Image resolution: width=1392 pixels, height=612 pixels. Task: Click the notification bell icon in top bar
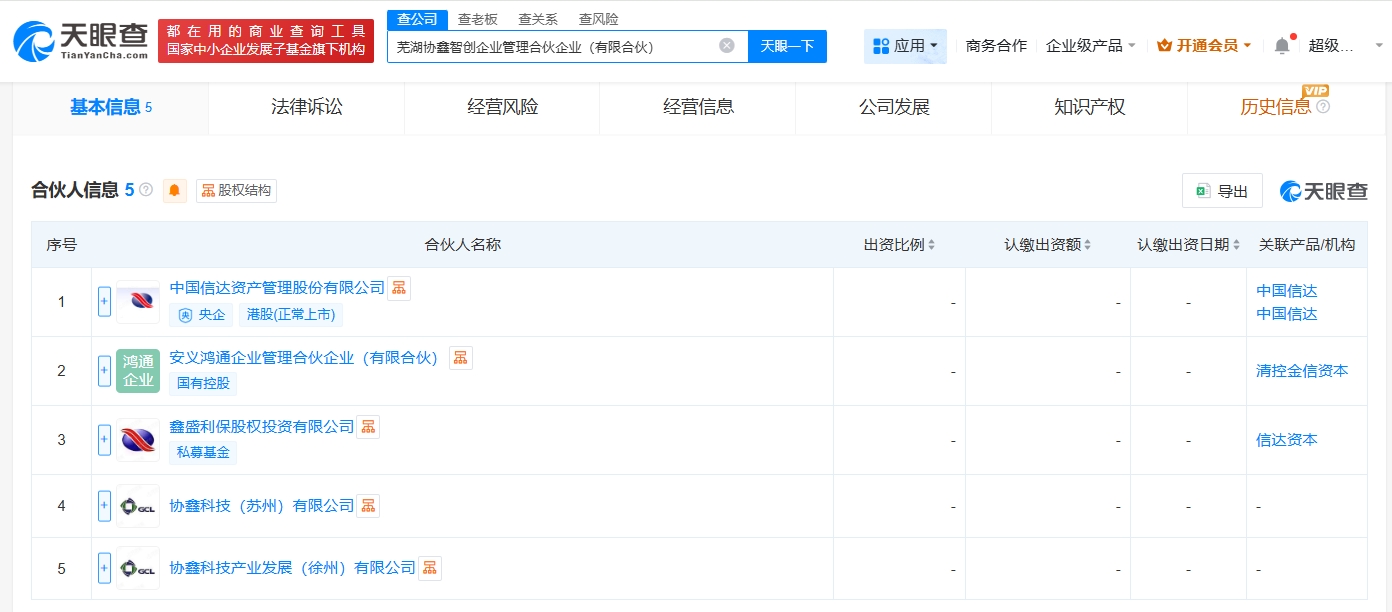coord(1281,44)
